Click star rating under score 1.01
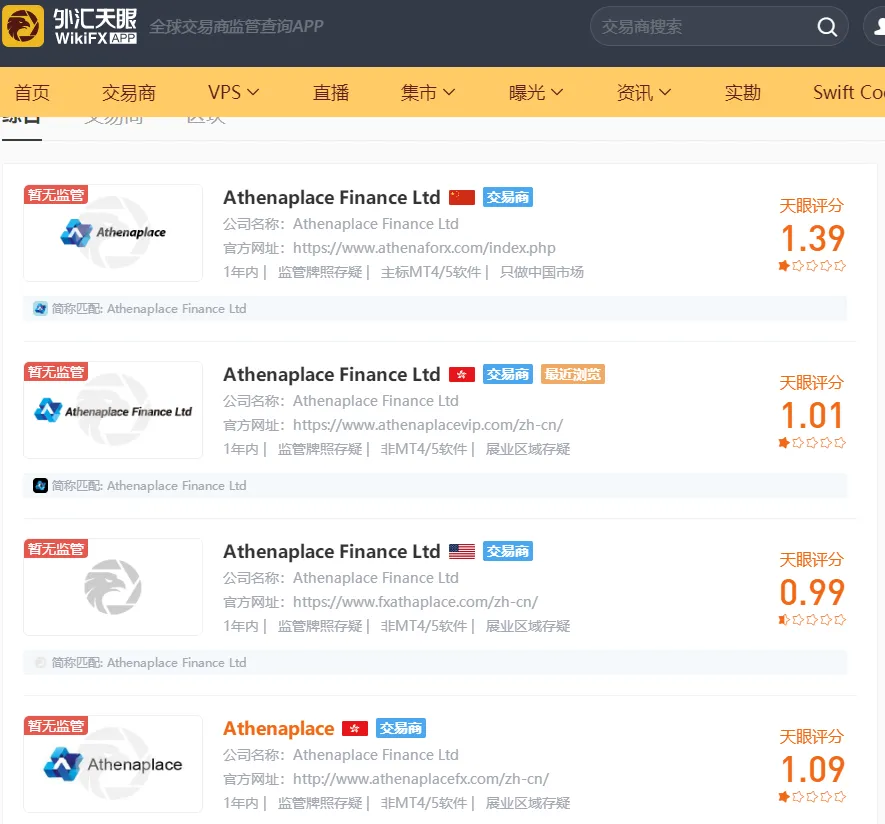This screenshot has height=824, width=885. pos(812,443)
